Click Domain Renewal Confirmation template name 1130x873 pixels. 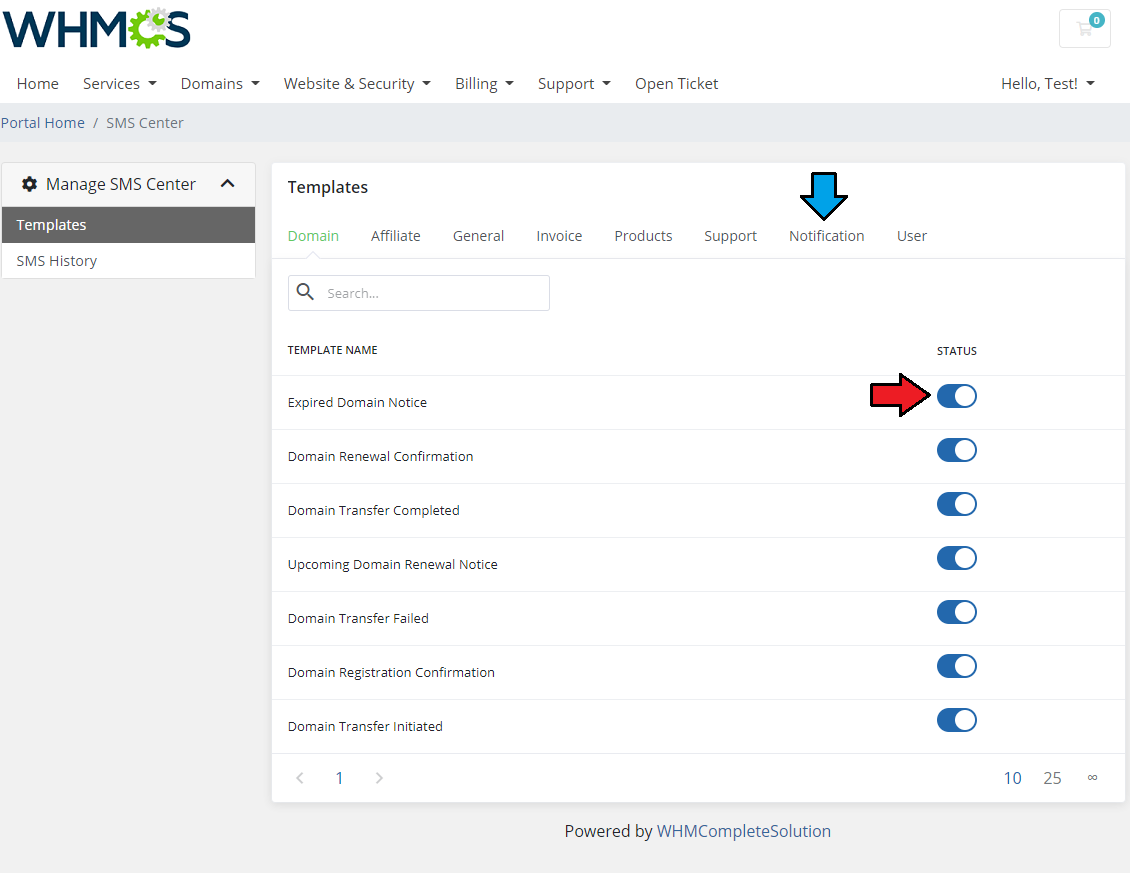(x=381, y=456)
